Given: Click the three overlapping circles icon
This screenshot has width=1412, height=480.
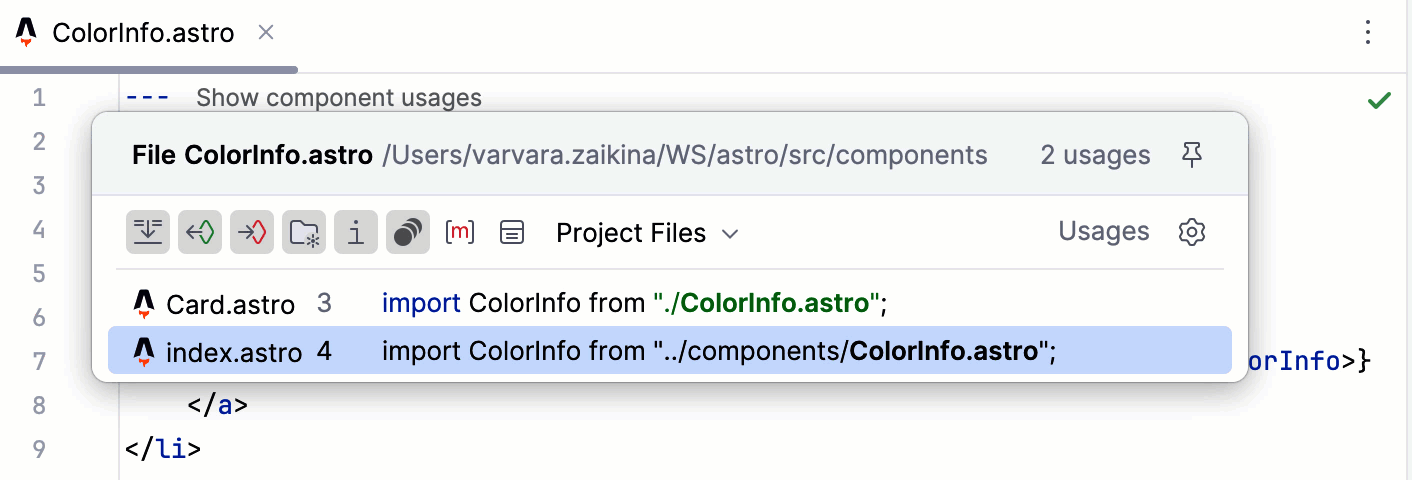Looking at the screenshot, I should click(408, 233).
